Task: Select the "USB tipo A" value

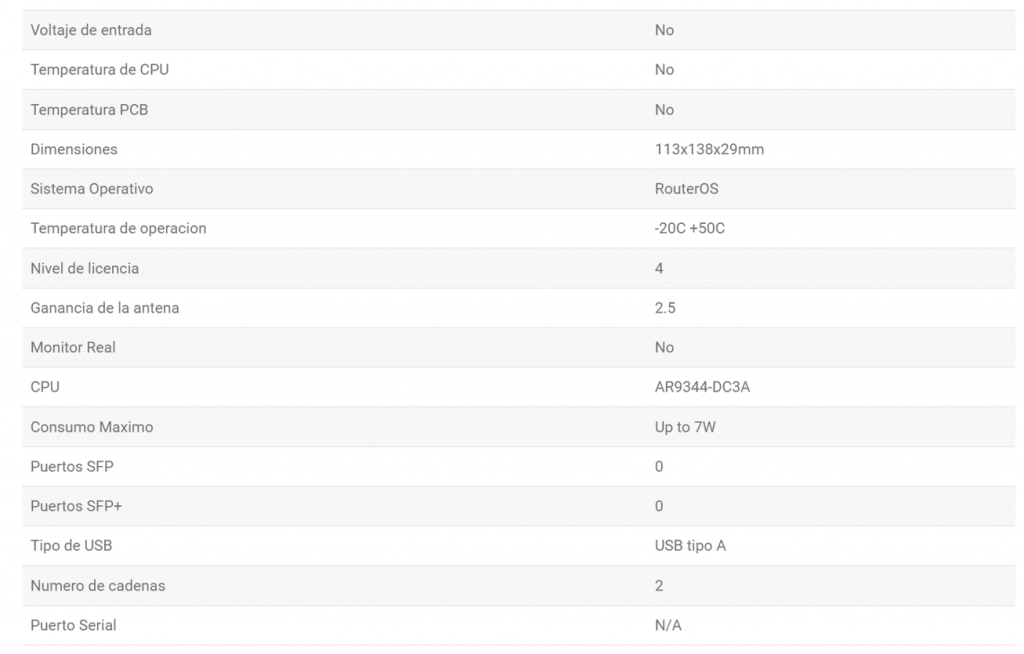Action: pos(690,546)
